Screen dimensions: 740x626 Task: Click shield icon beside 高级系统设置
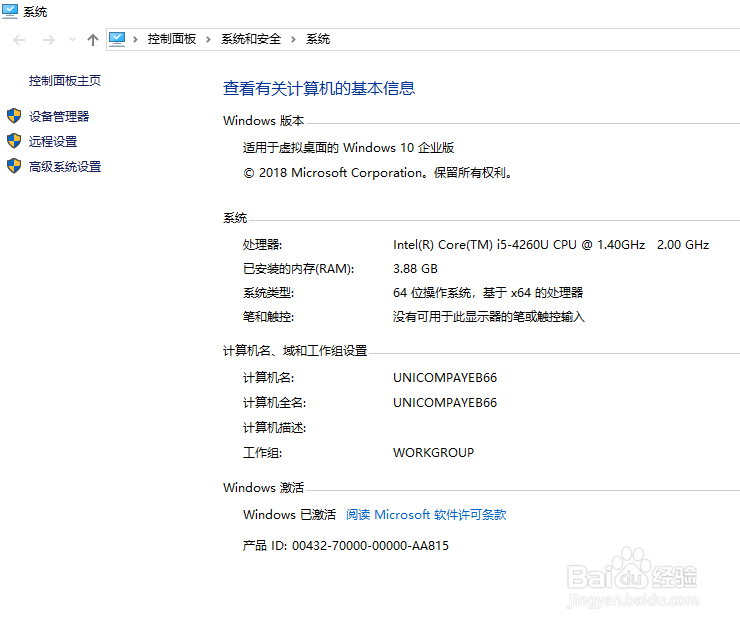14,166
